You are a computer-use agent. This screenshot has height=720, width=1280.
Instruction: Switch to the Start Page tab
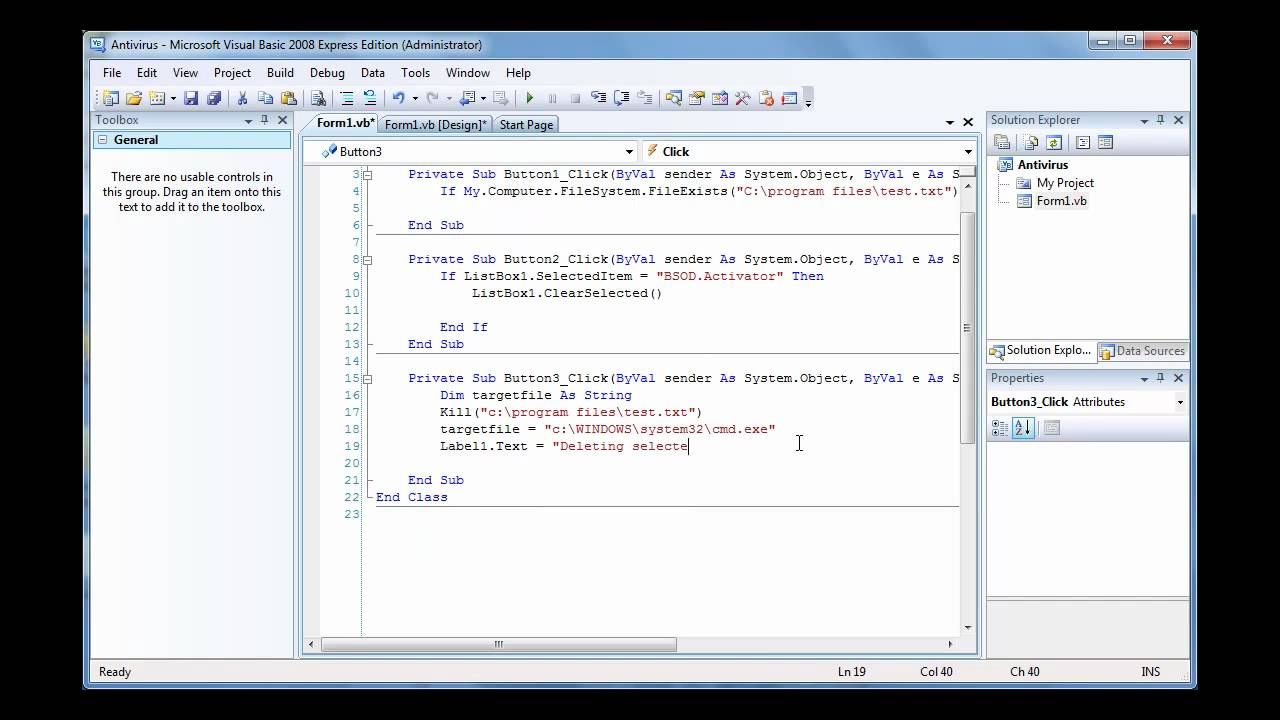pyautogui.click(x=526, y=125)
